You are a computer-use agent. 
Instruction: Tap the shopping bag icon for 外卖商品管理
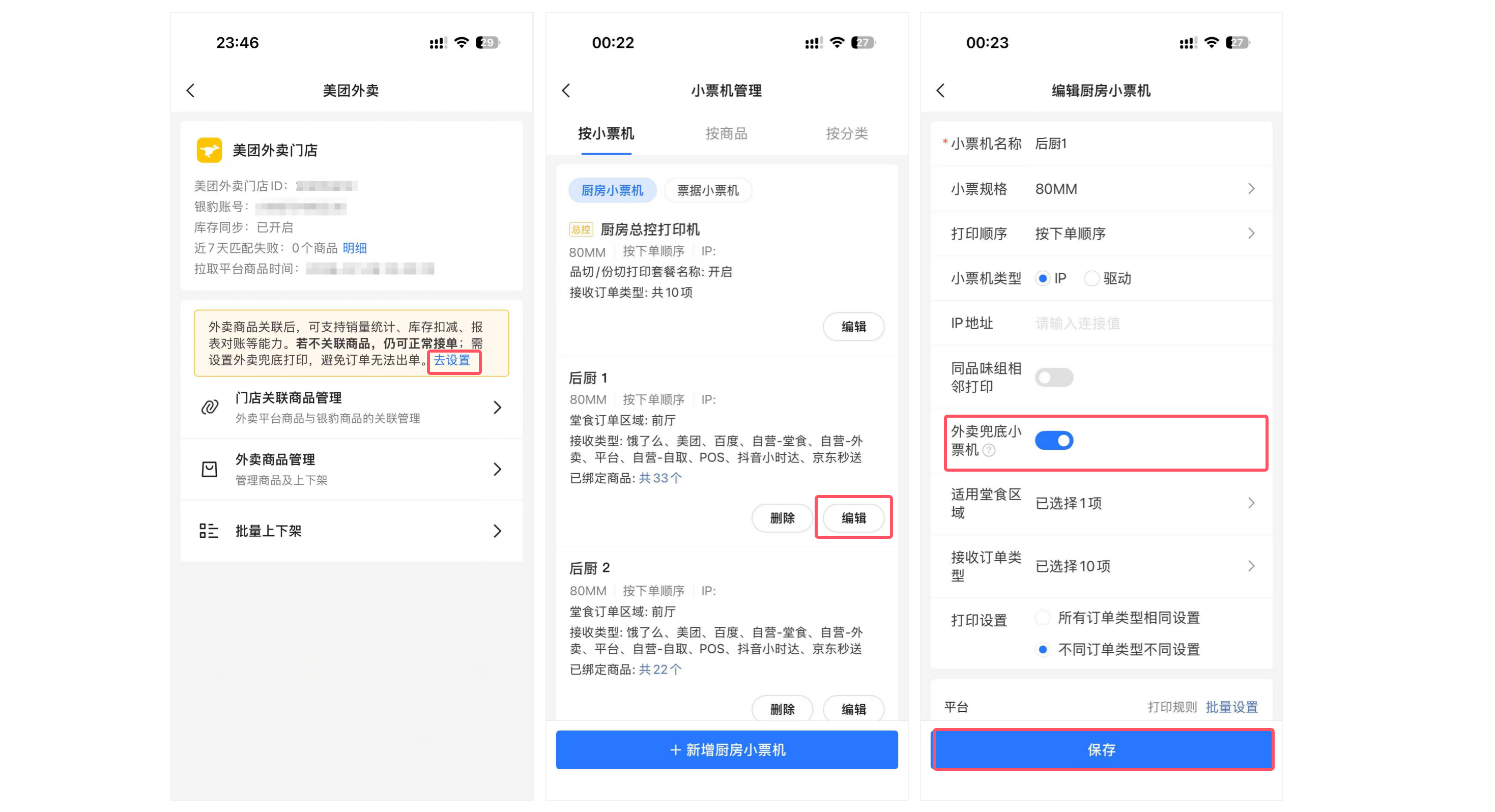[x=209, y=469]
